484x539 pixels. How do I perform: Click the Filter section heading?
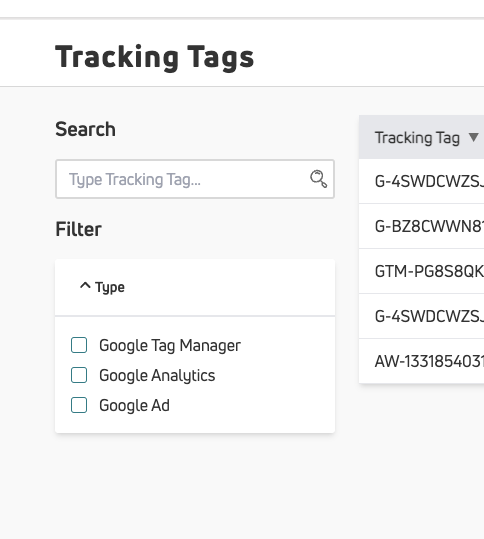(x=78, y=229)
